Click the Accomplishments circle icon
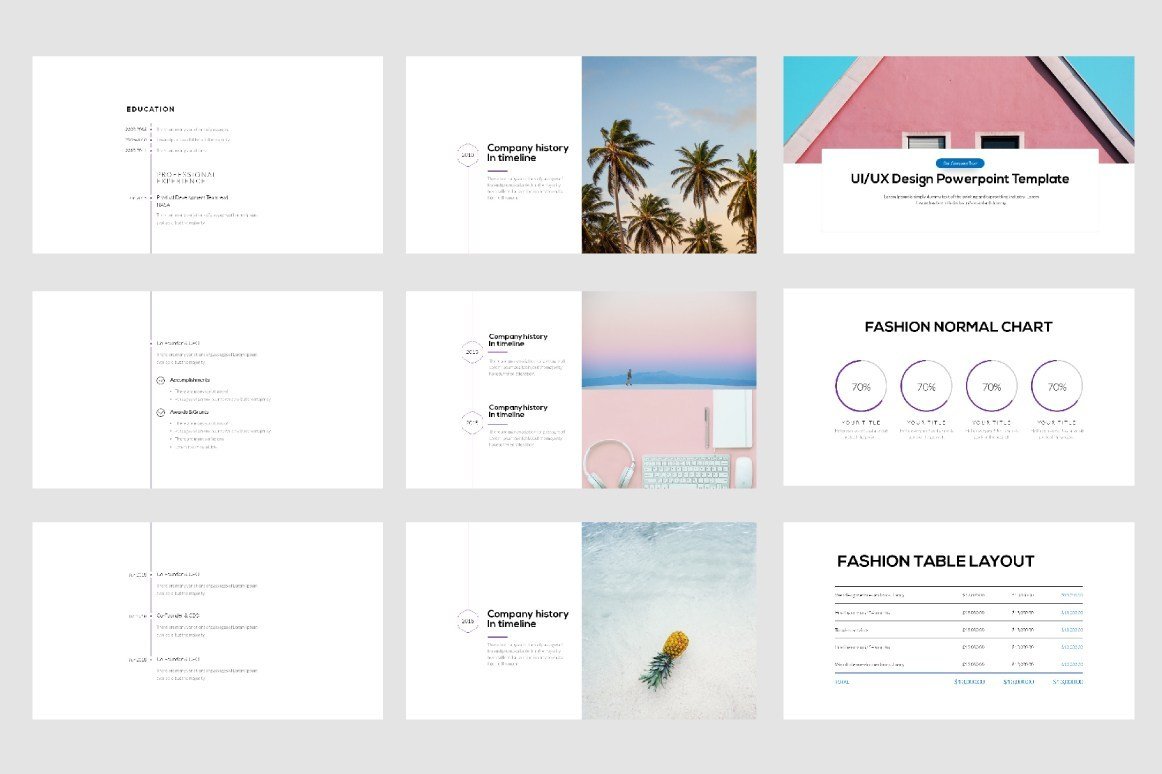This screenshot has height=774, width=1162. 160,380
